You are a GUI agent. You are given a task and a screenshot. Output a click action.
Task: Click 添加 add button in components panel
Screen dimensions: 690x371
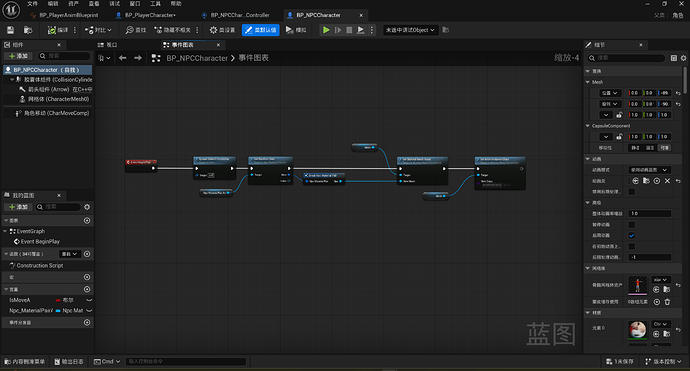(19, 56)
